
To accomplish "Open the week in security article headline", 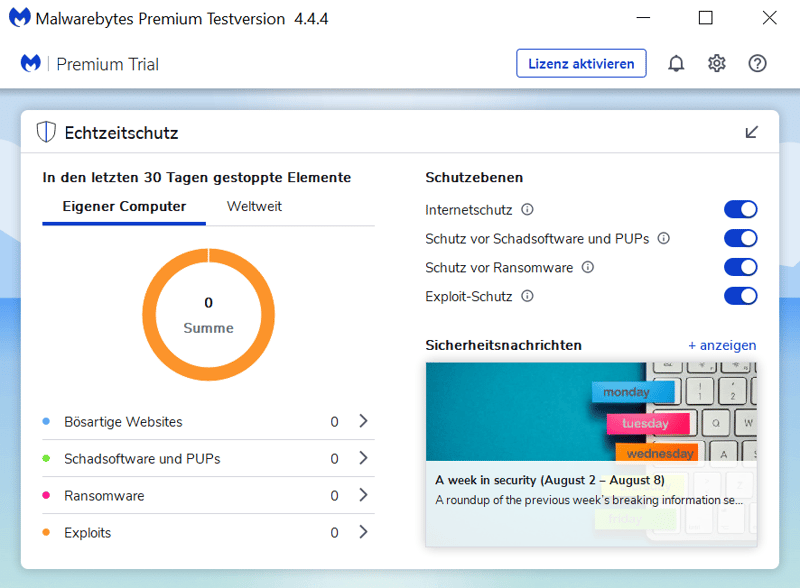I will pos(549,480).
